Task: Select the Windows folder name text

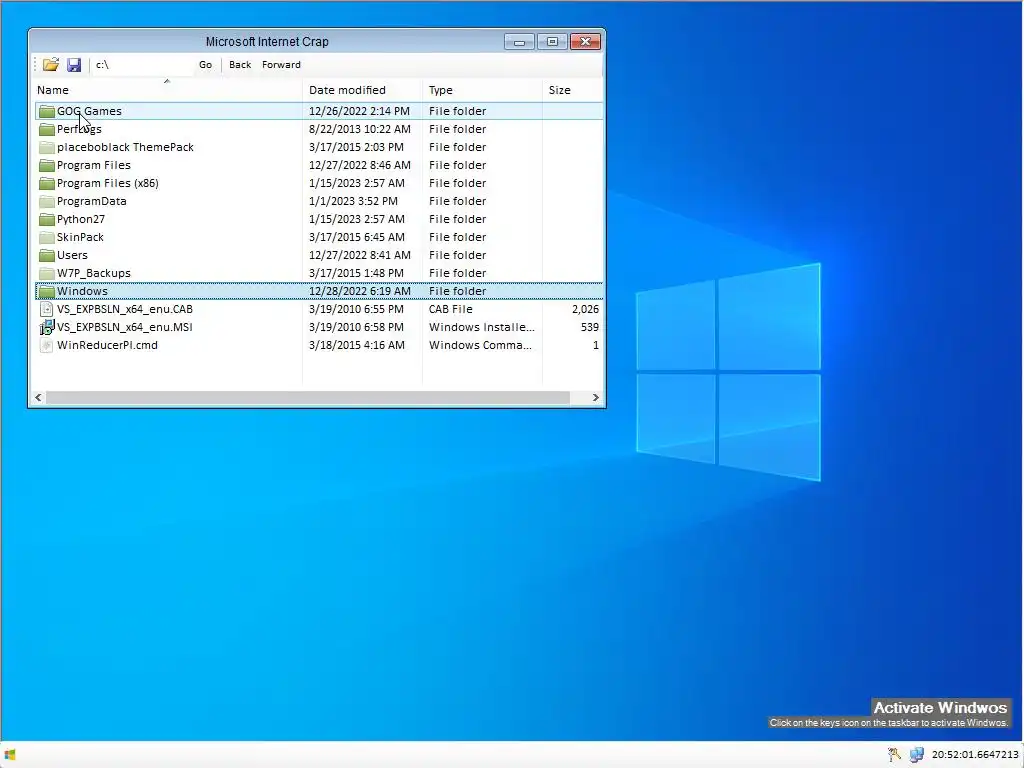Action: coord(82,291)
